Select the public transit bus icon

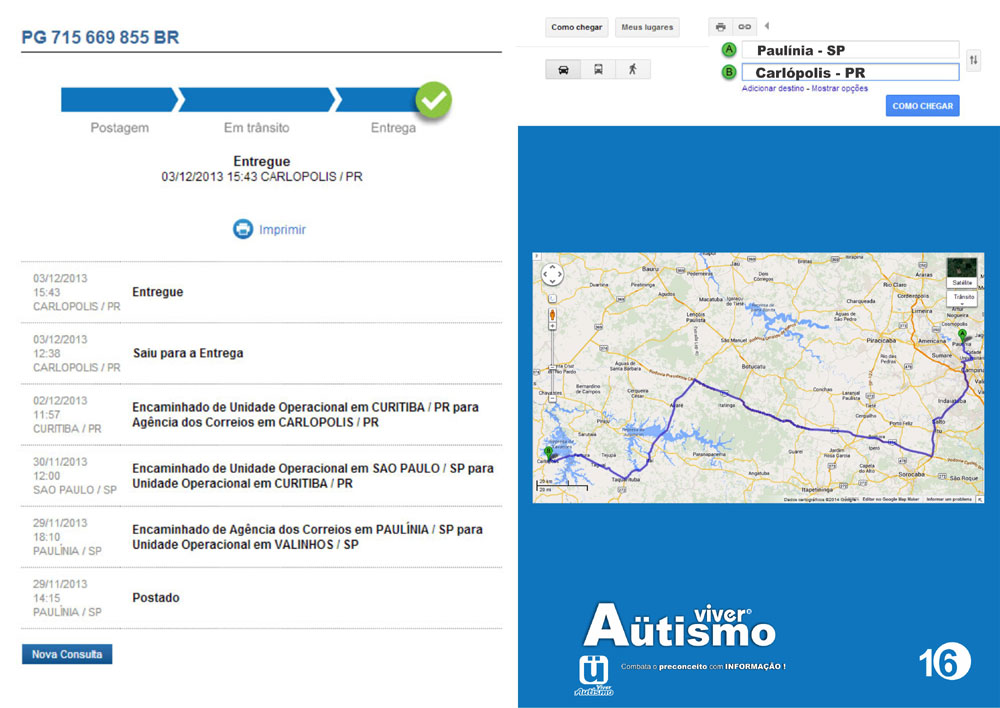click(598, 70)
